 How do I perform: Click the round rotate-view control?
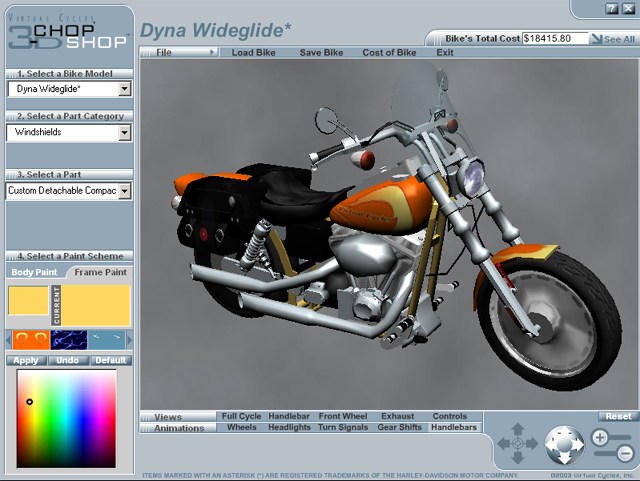[x=564, y=443]
